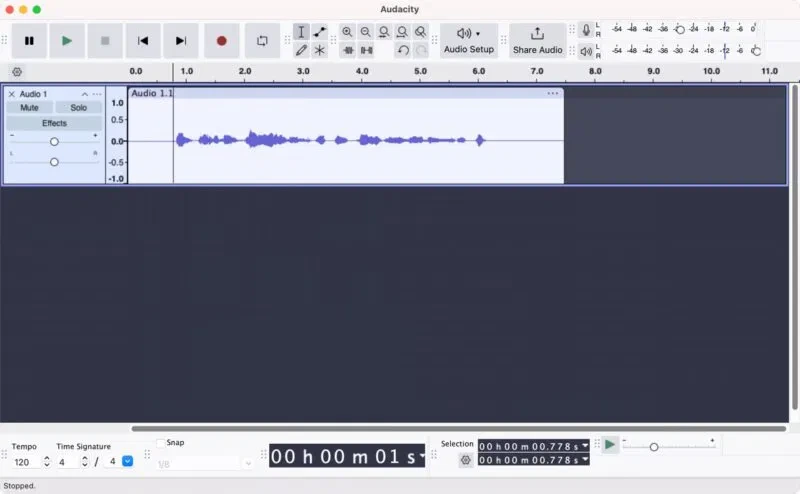The width and height of the screenshot is (800, 494).
Task: Select the Multi-Tool asterisk icon
Action: coord(320,50)
